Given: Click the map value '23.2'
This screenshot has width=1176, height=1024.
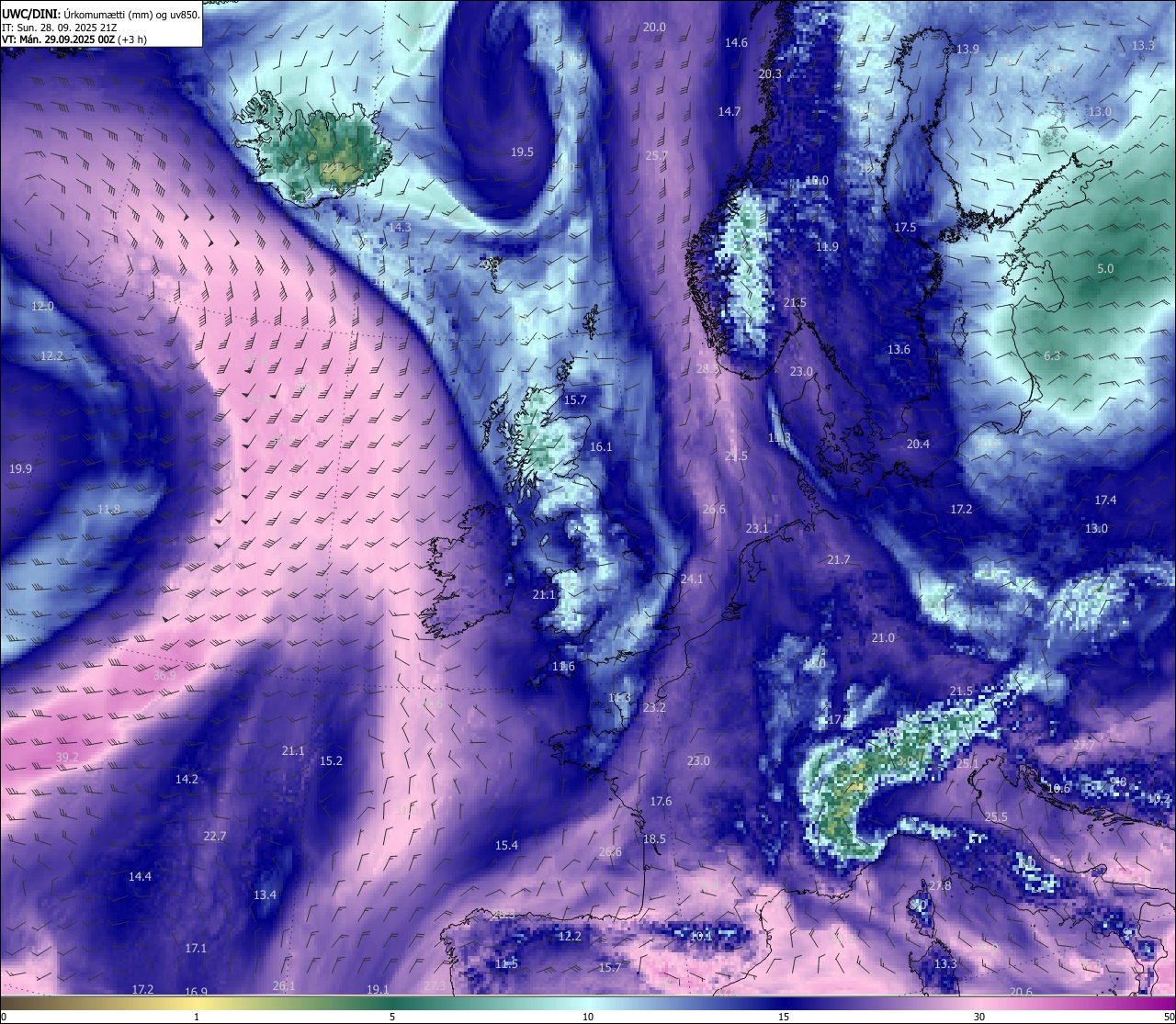Looking at the screenshot, I should click(654, 708).
